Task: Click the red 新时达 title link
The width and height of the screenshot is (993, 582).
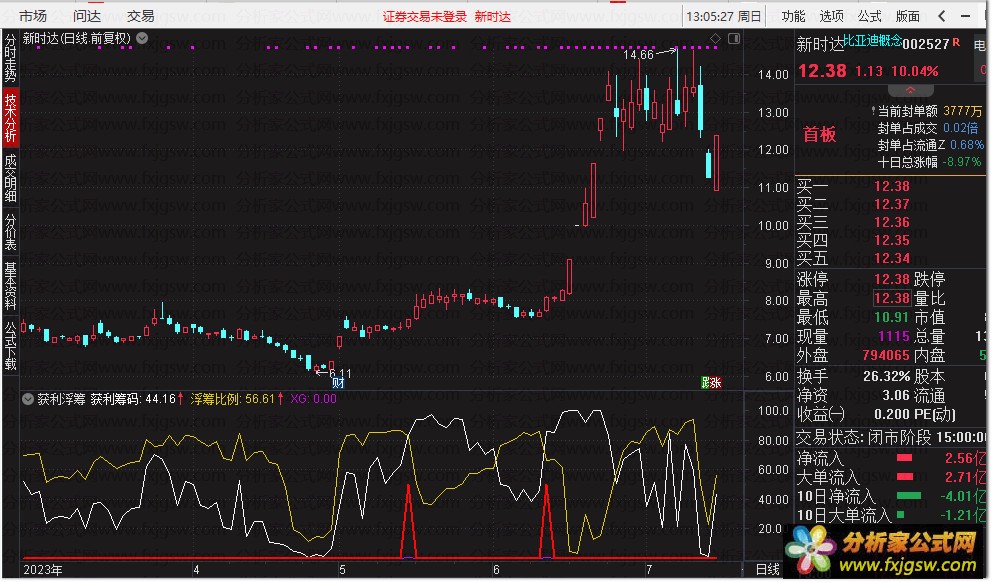Action: coord(492,16)
